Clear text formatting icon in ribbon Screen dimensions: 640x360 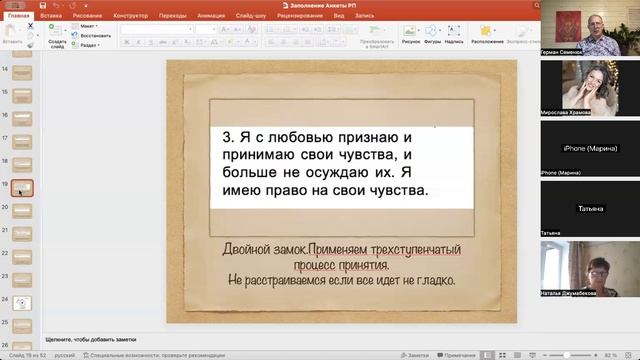[x=251, y=29]
